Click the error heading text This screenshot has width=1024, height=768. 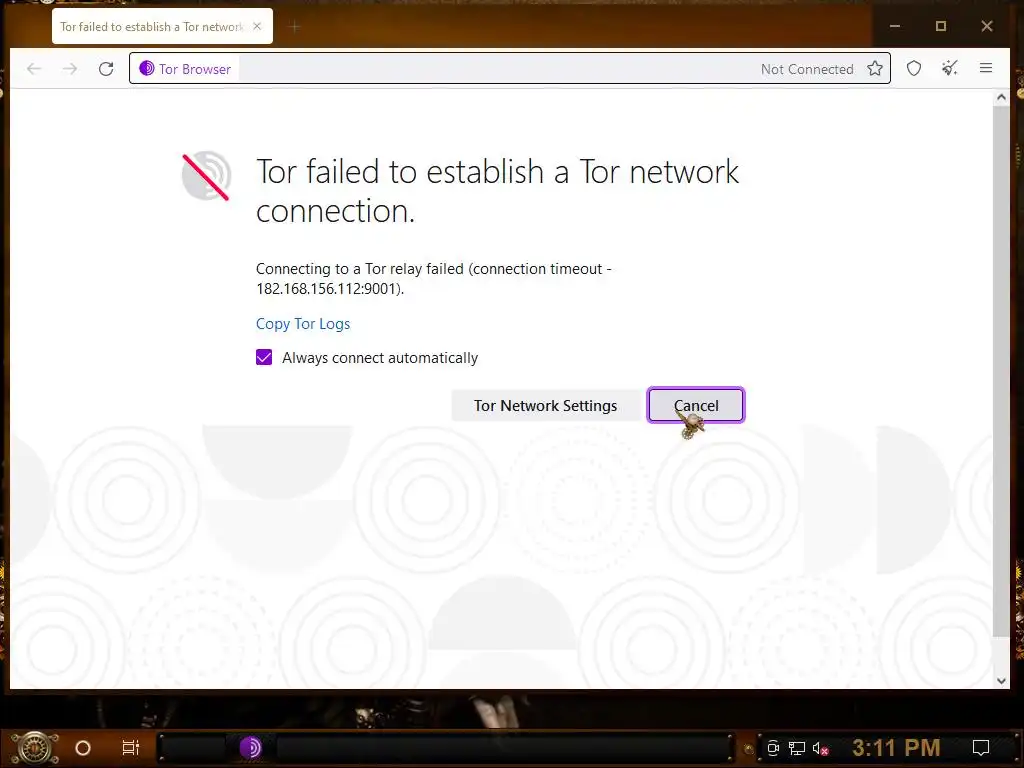click(498, 191)
